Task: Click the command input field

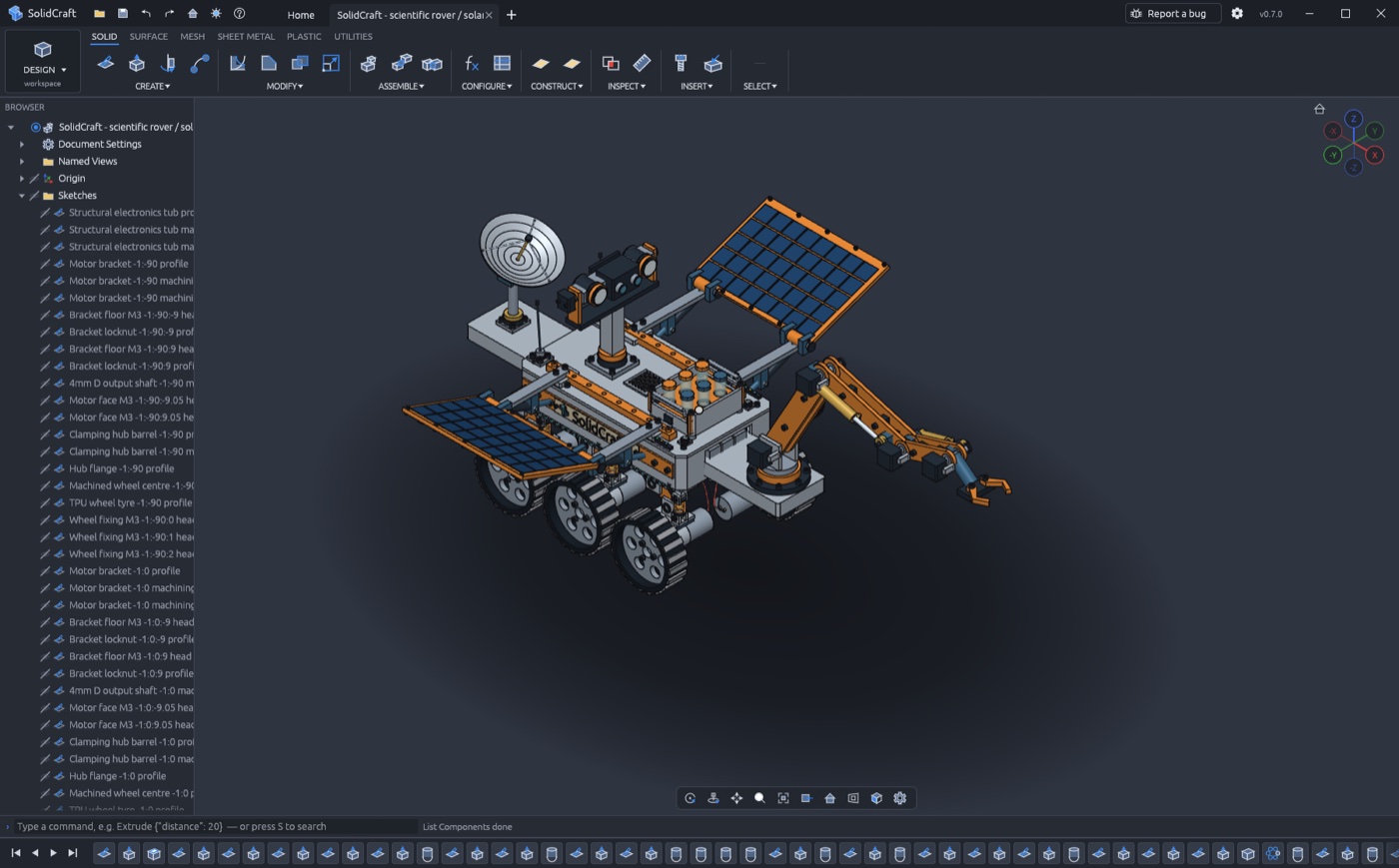Action: pyautogui.click(x=215, y=827)
